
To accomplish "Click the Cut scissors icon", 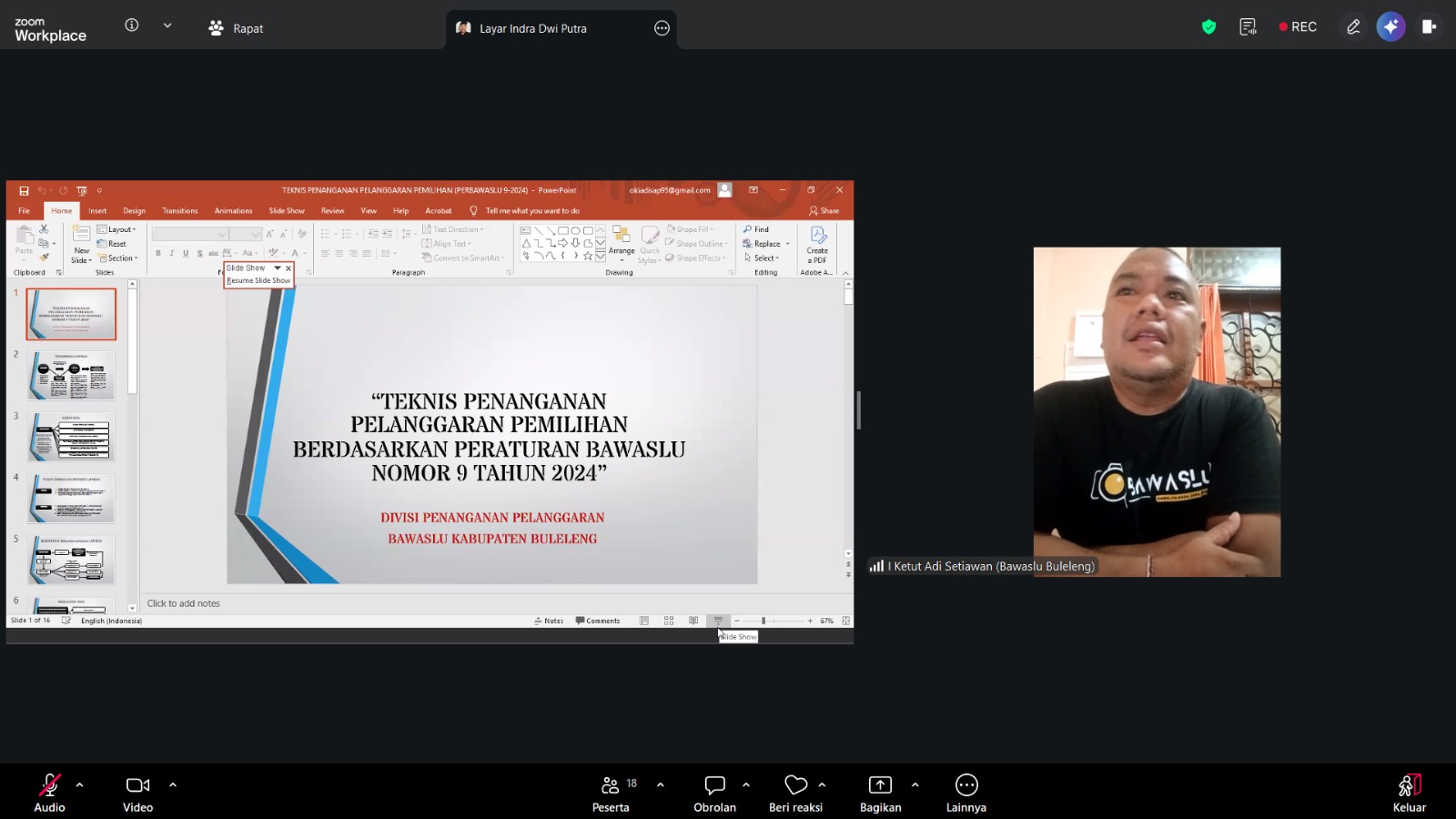I will point(44,229).
